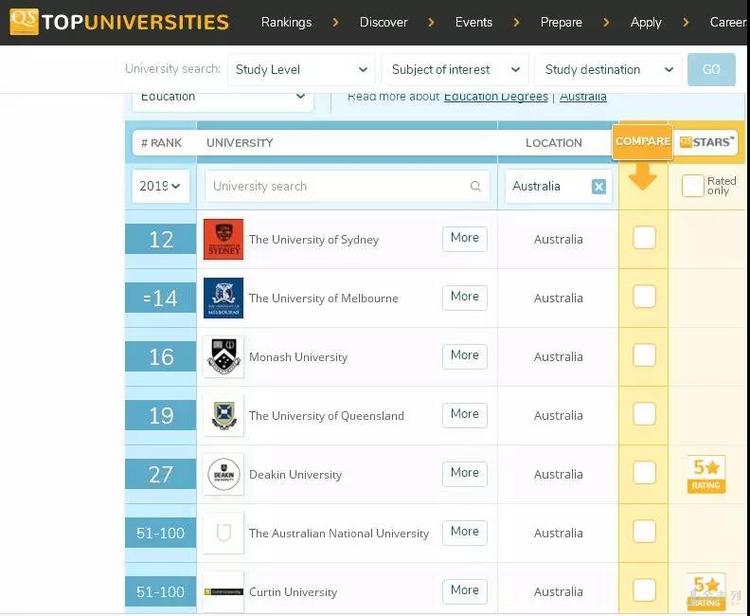Click the Deakin University round logo
Image resolution: width=750 pixels, height=616 pixels.
point(223,475)
